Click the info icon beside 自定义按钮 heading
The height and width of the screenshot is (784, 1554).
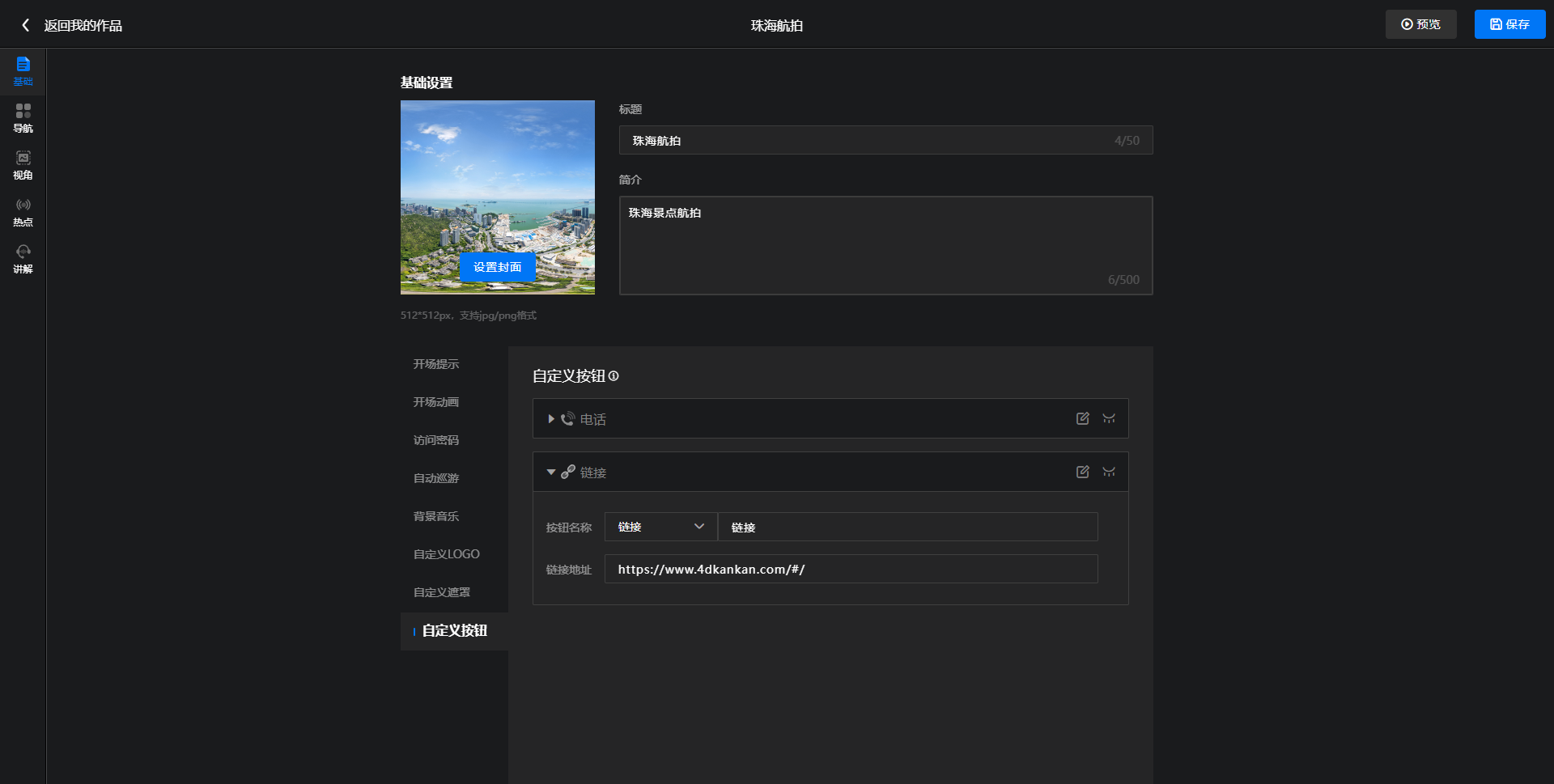614,376
